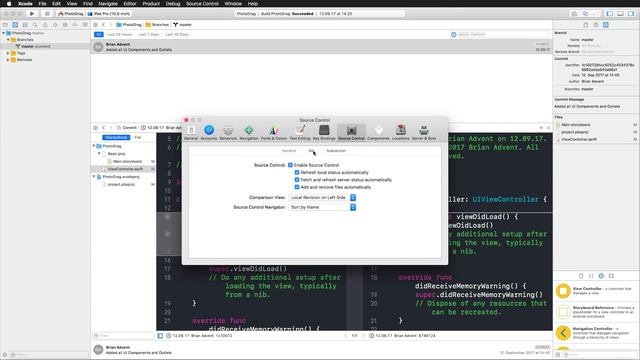Viewport: 640px width, 360px height.
Task: Hide the right inspector panel
Action: click(631, 13)
